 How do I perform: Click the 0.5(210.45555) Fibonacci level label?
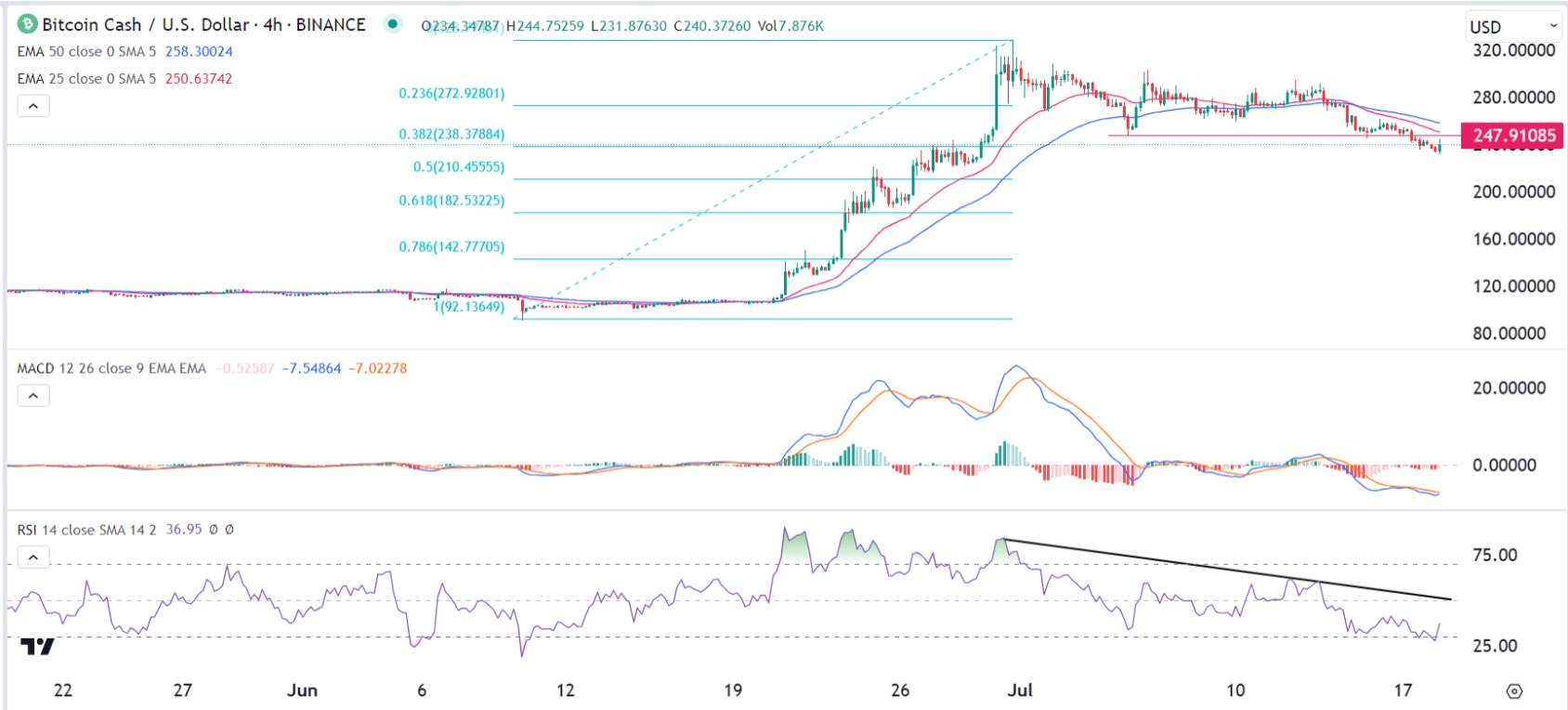459,167
